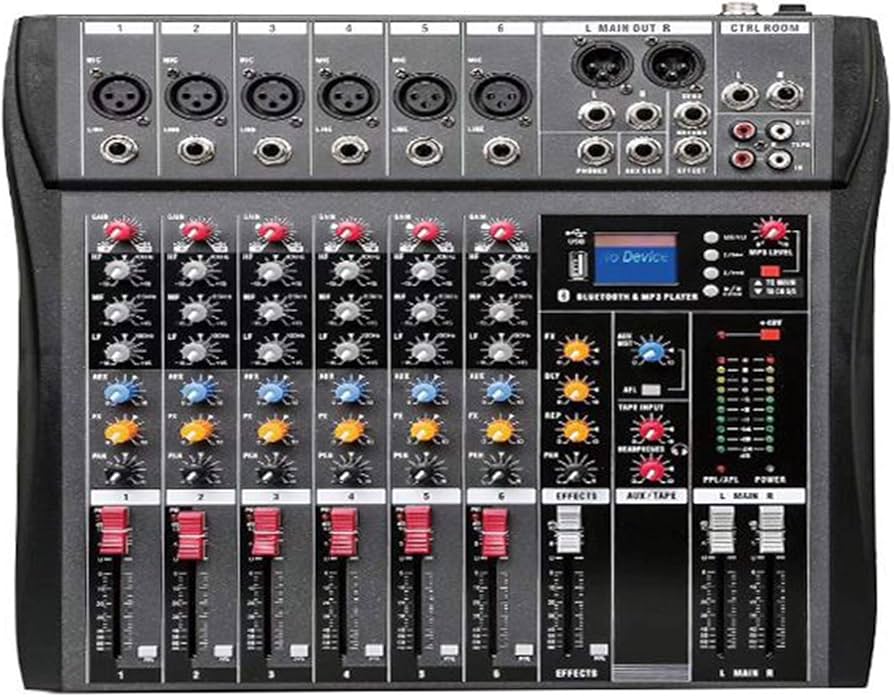Plug into channel 1 MIC XLR input
894x697 pixels.
(x=119, y=95)
